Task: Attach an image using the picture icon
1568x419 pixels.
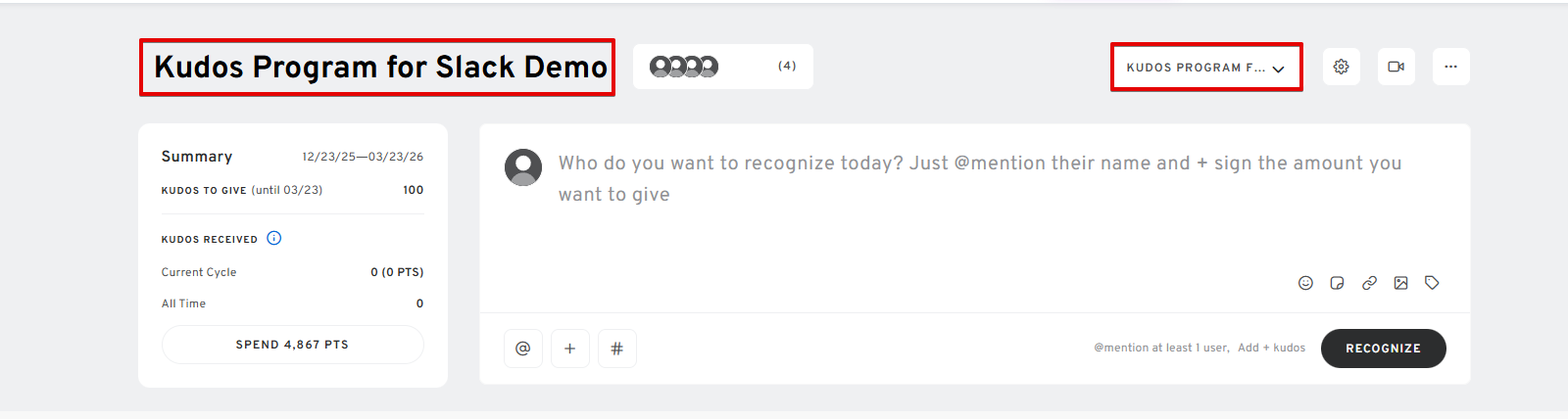Action: coord(1400,283)
